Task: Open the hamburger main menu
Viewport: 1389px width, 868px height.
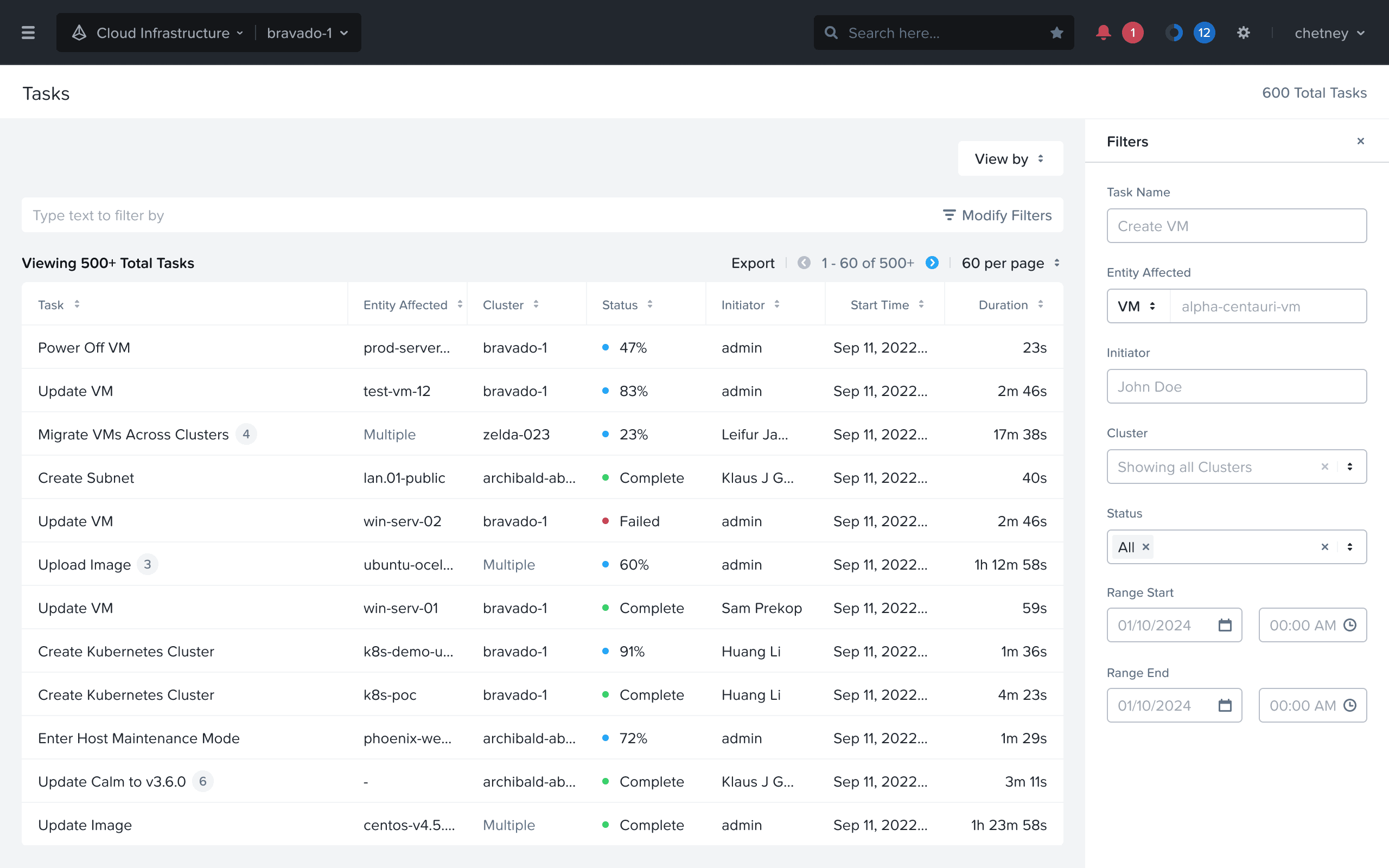Action: [28, 33]
